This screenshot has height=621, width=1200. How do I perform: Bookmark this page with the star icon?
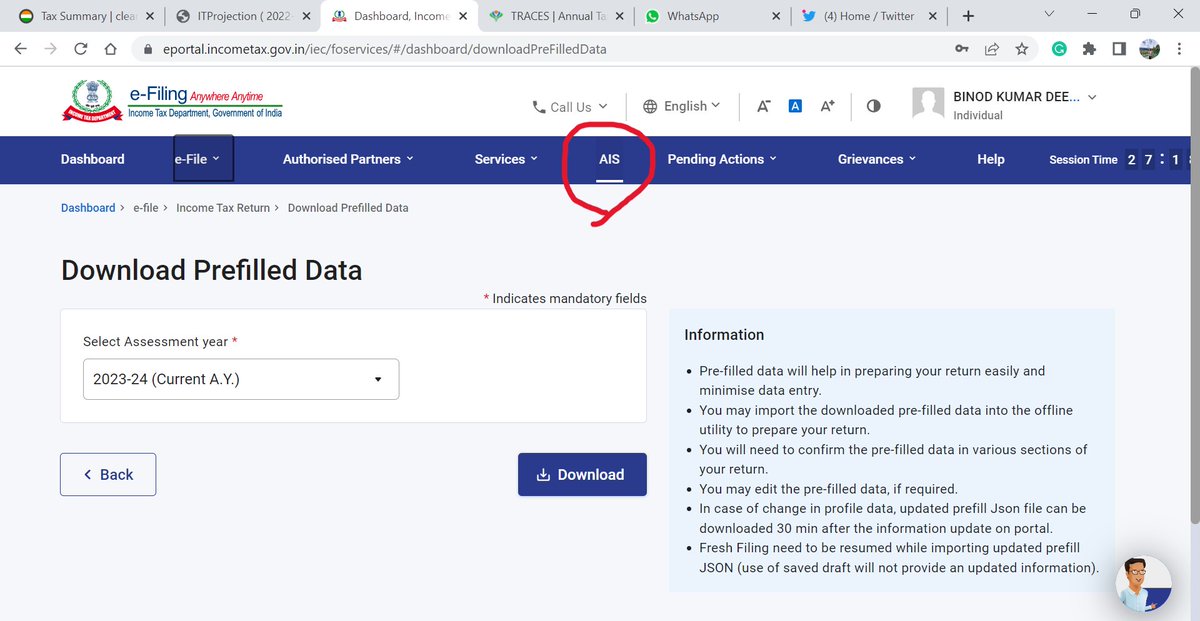[x=1021, y=49]
